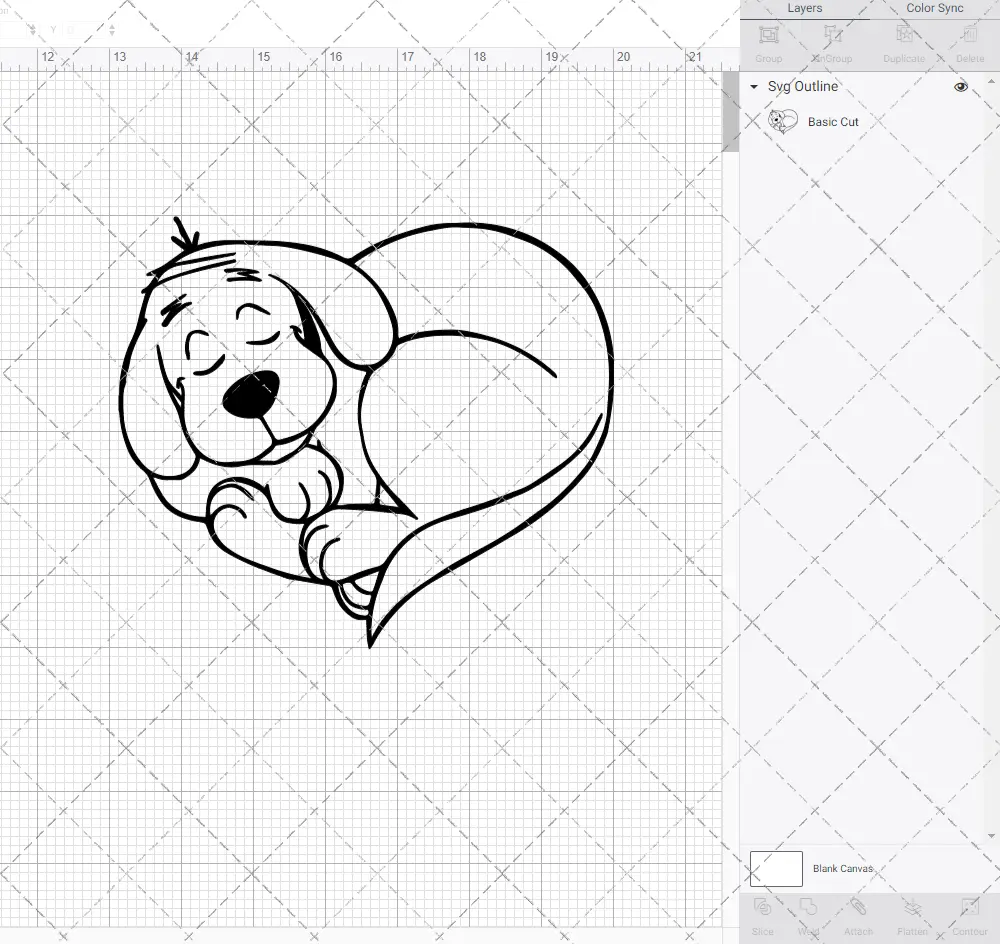Click the Blank Canvas color swatch

point(775,868)
